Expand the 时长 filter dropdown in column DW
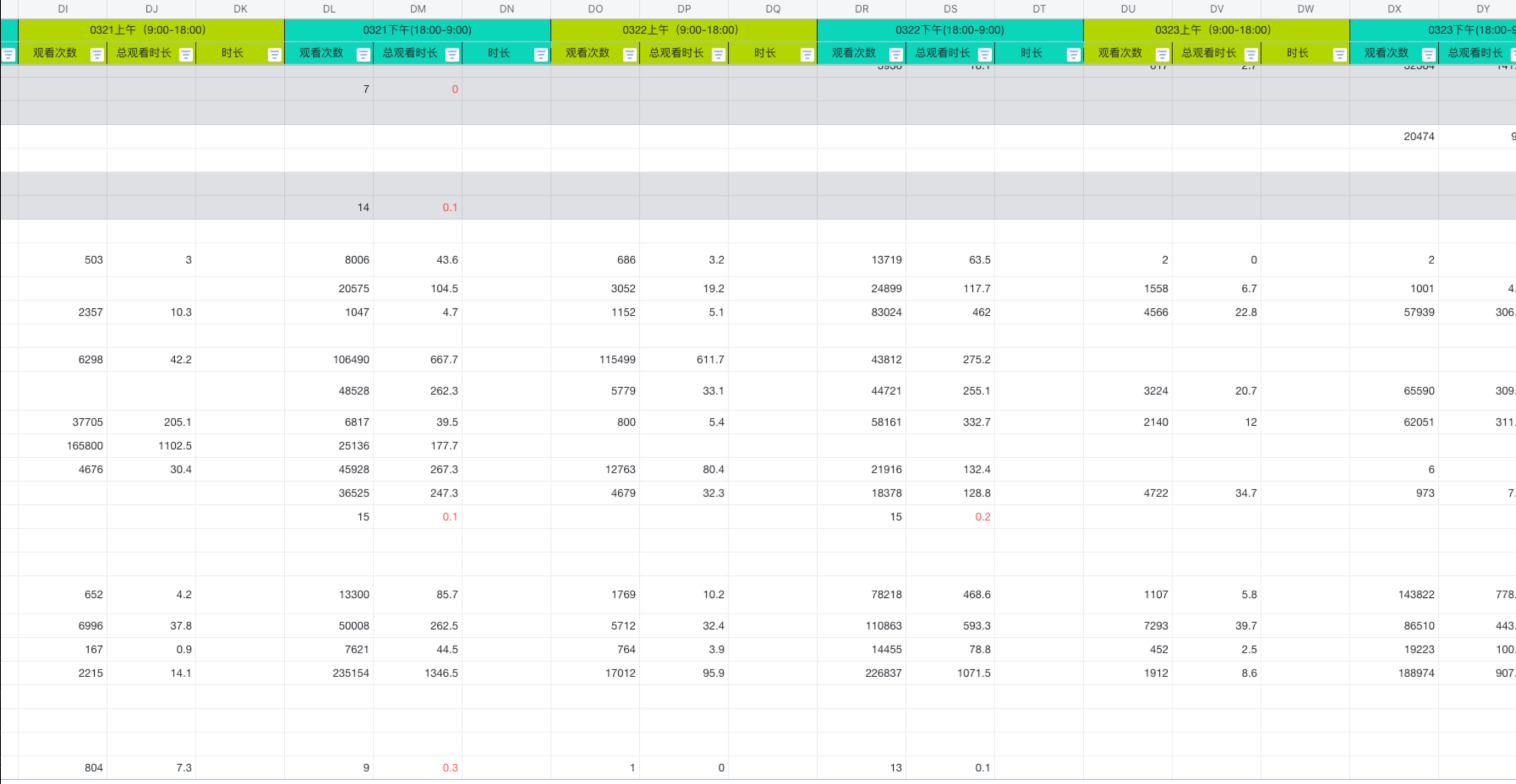The width and height of the screenshot is (1516, 784). point(1340,55)
